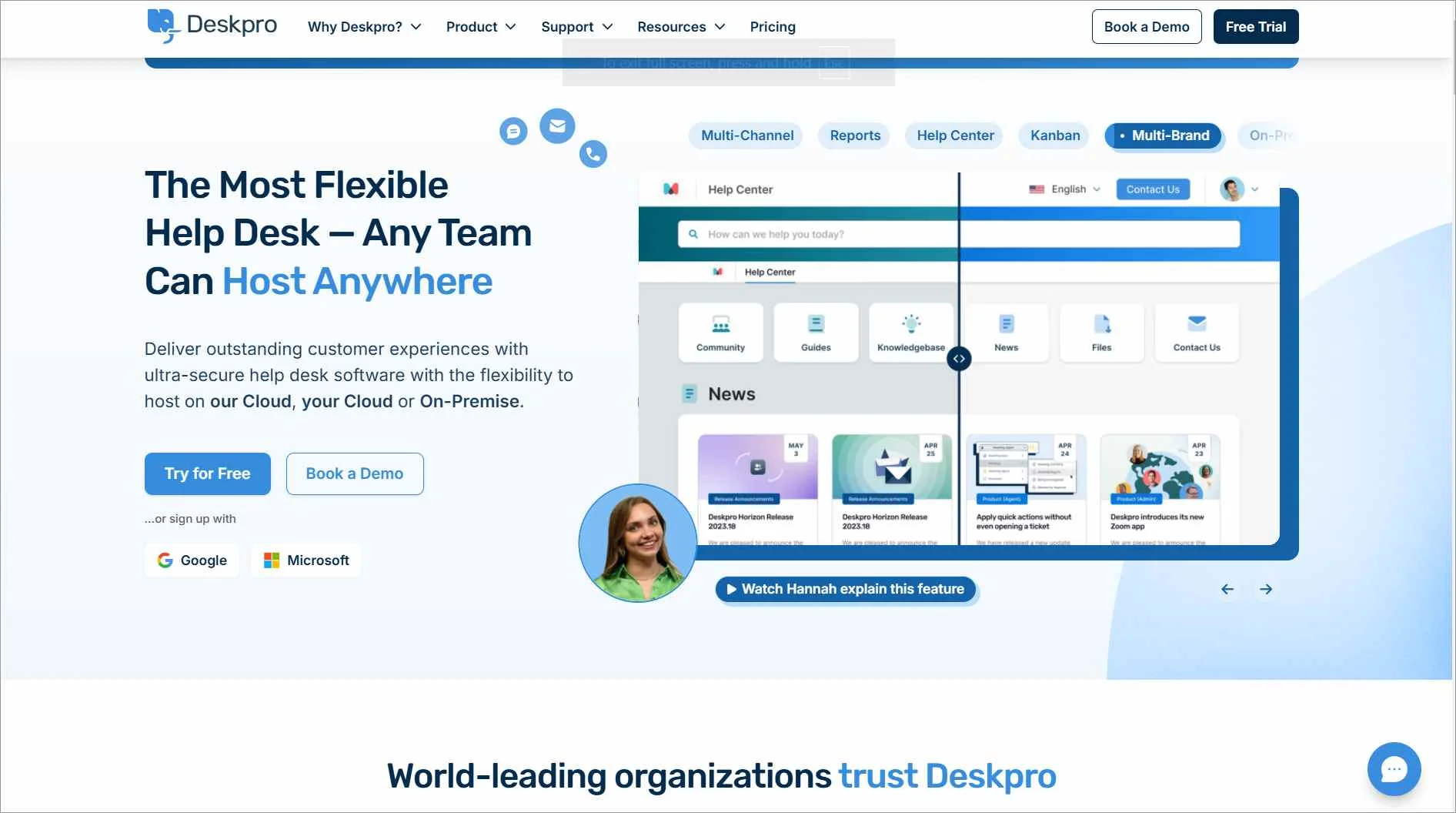This screenshot has width=1456, height=813.
Task: Click the before/after comparison slider handle
Action: click(x=958, y=359)
